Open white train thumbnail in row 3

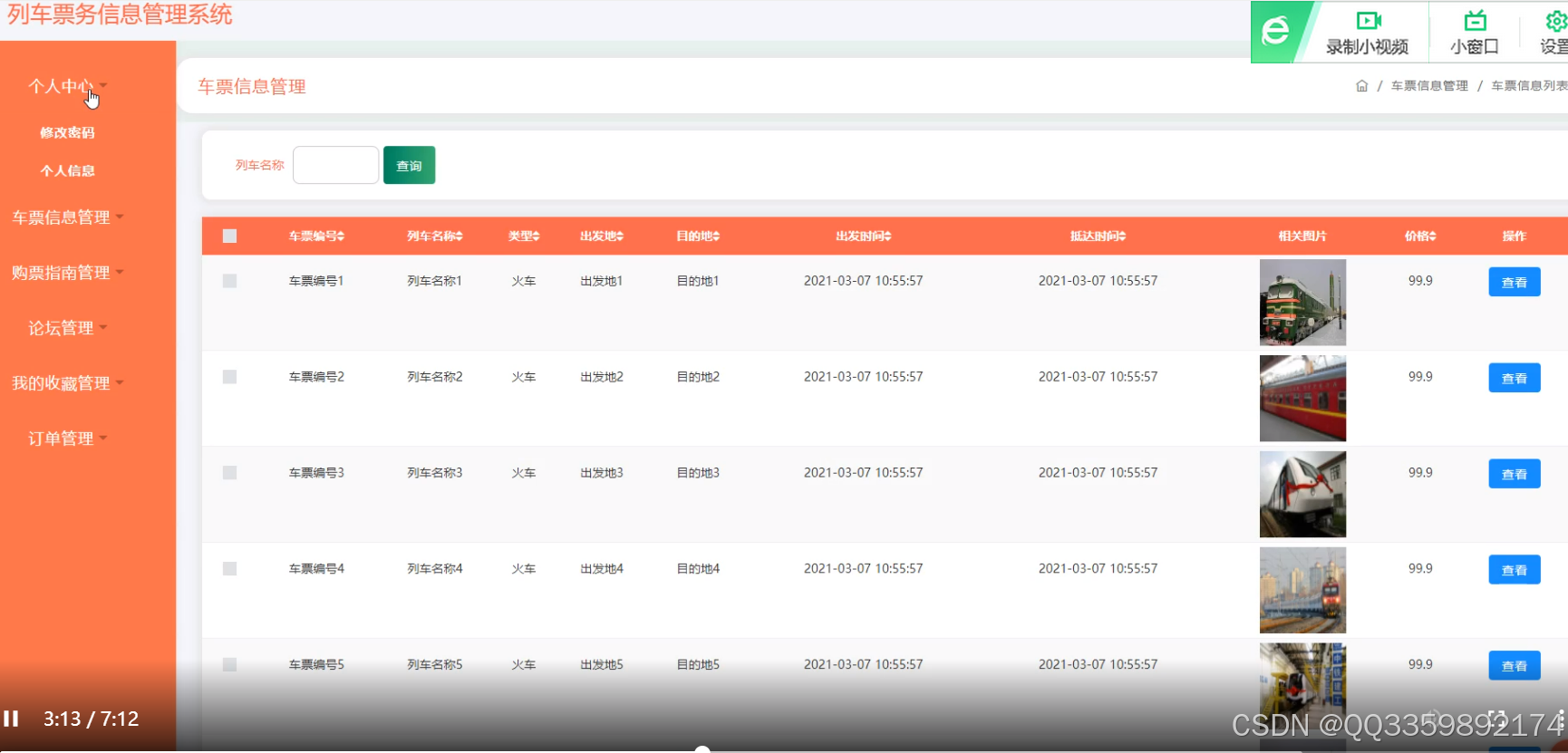coord(1302,495)
